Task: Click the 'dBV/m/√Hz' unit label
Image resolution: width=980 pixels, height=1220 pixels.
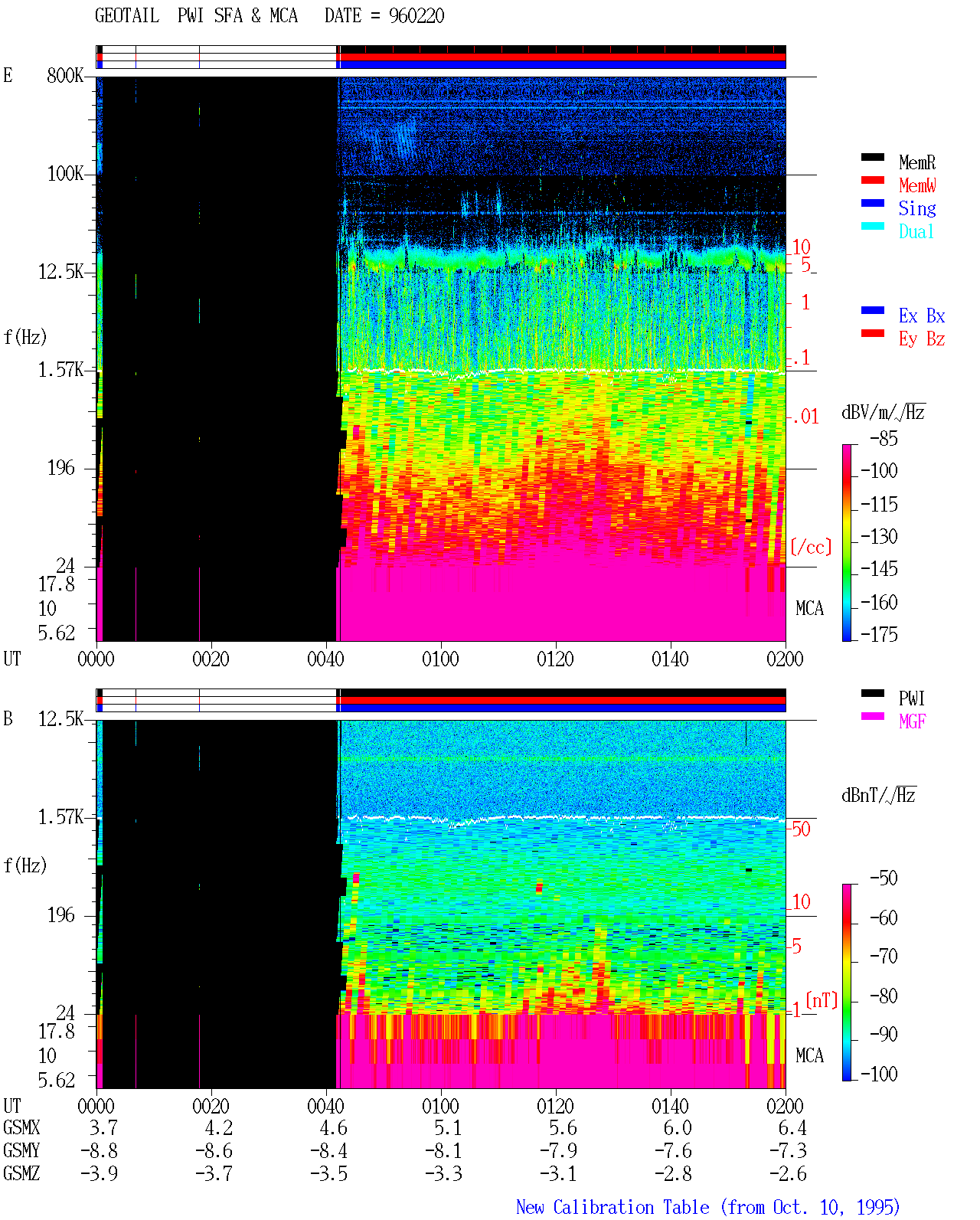Action: (884, 412)
